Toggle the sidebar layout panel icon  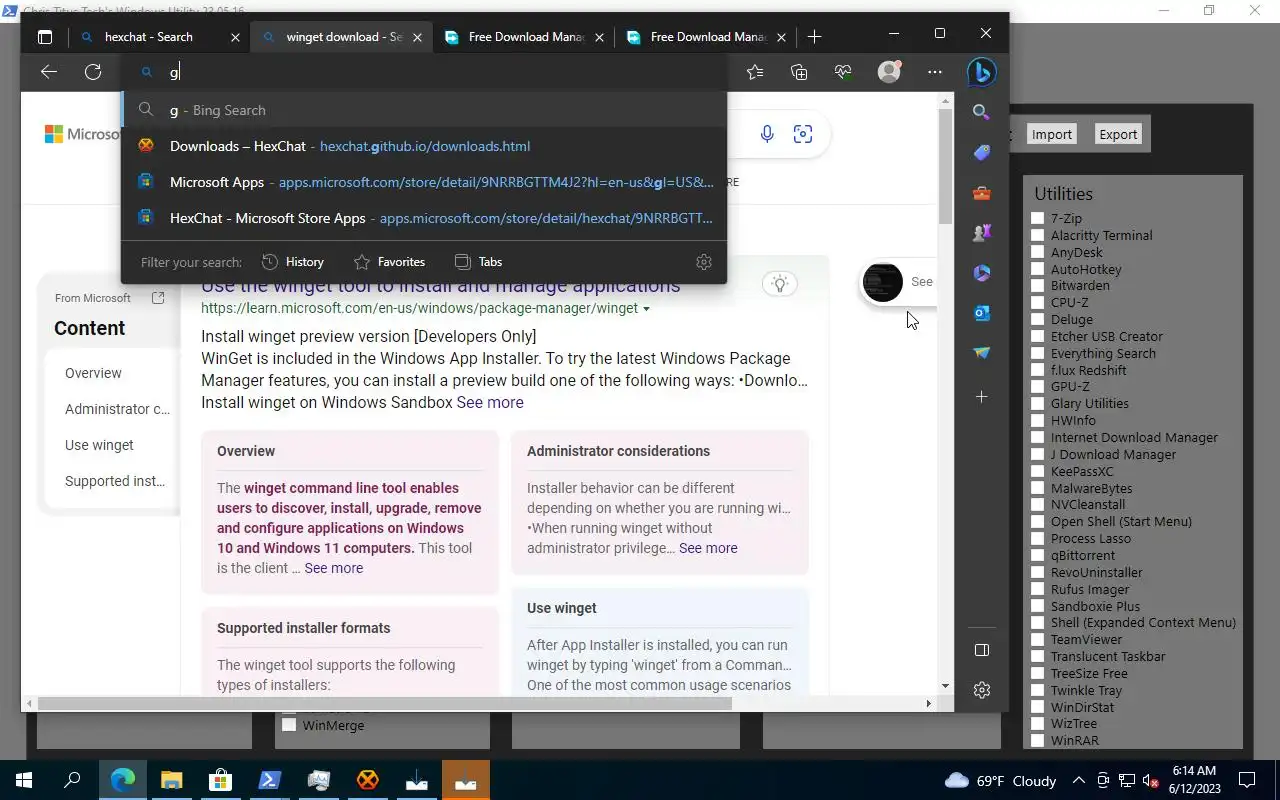point(981,650)
